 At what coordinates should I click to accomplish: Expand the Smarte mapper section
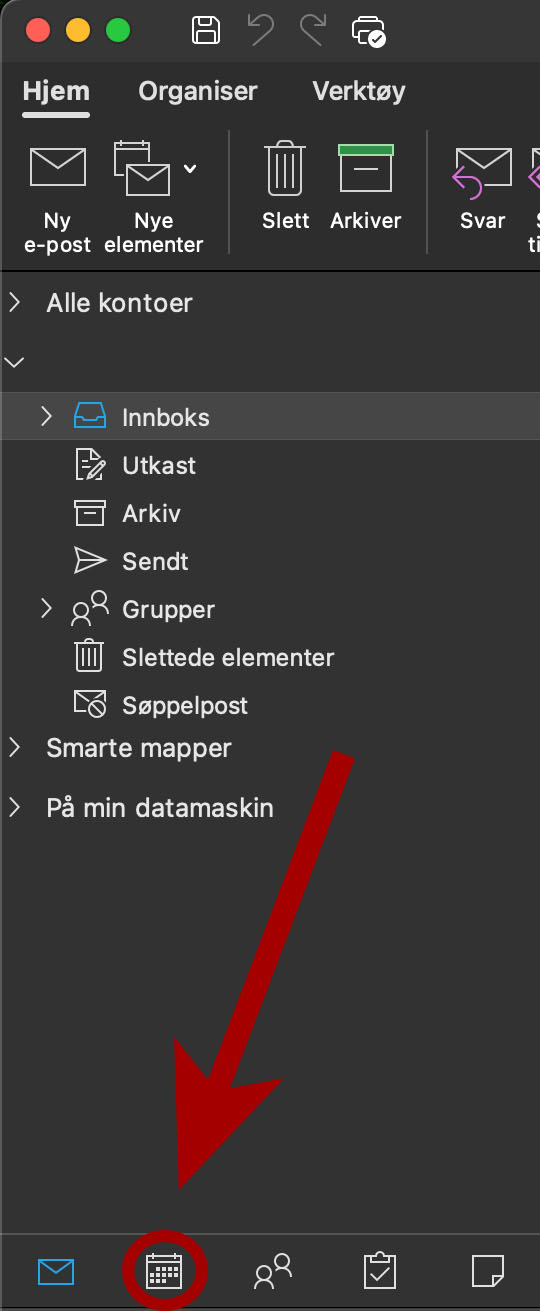[15, 747]
